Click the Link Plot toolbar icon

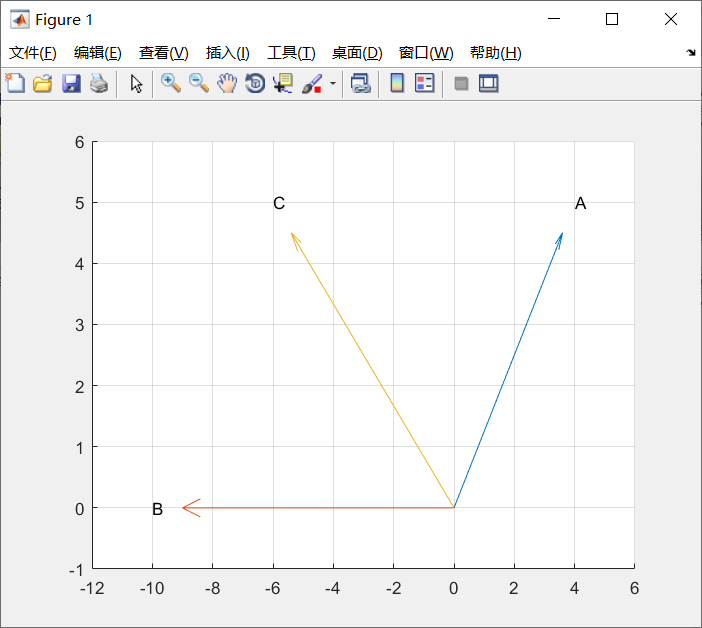[x=361, y=84]
